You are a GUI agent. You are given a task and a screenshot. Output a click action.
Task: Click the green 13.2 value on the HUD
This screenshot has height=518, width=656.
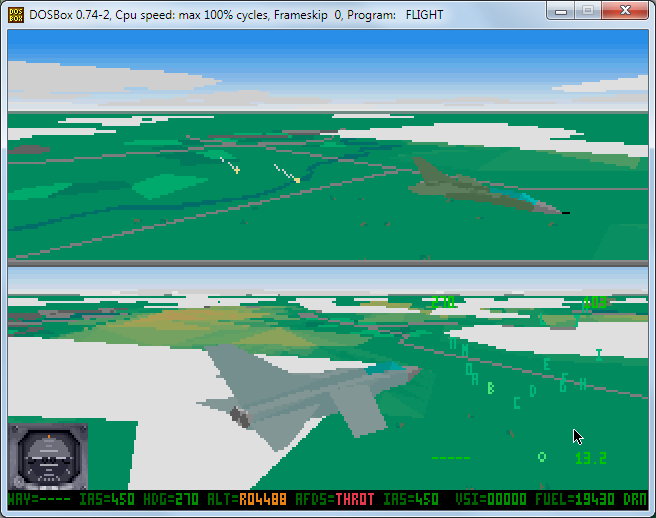click(591, 458)
